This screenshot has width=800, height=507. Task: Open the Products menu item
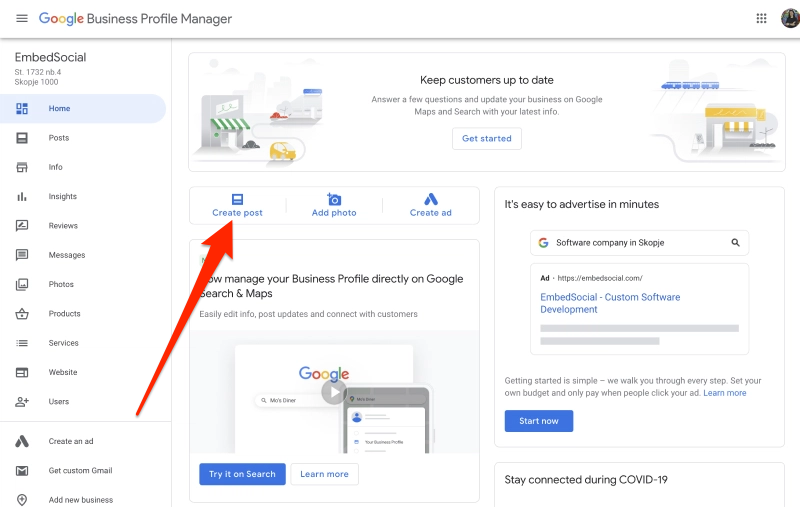coord(83,314)
